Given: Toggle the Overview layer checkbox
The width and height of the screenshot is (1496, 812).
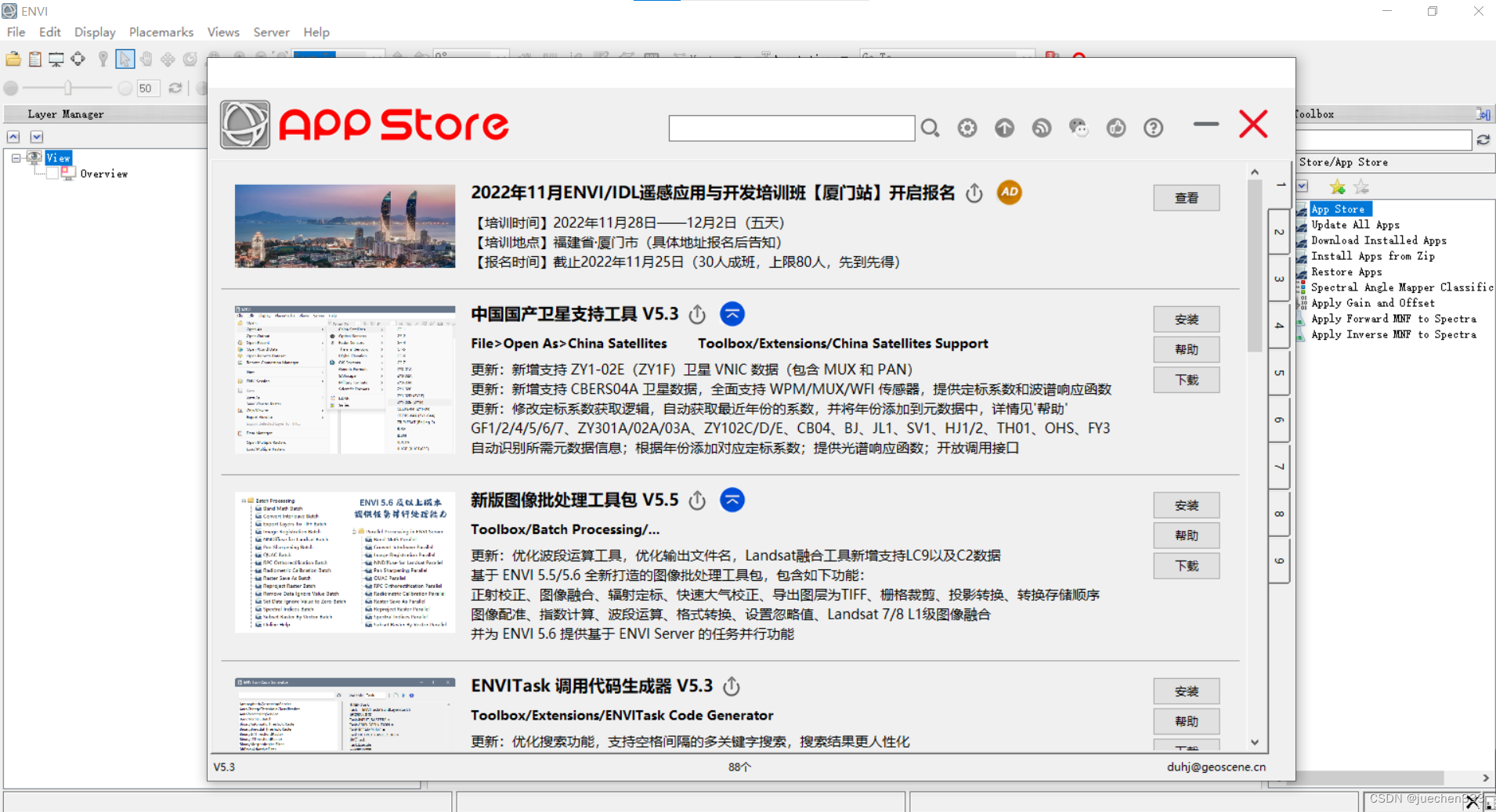Looking at the screenshot, I should tap(52, 174).
